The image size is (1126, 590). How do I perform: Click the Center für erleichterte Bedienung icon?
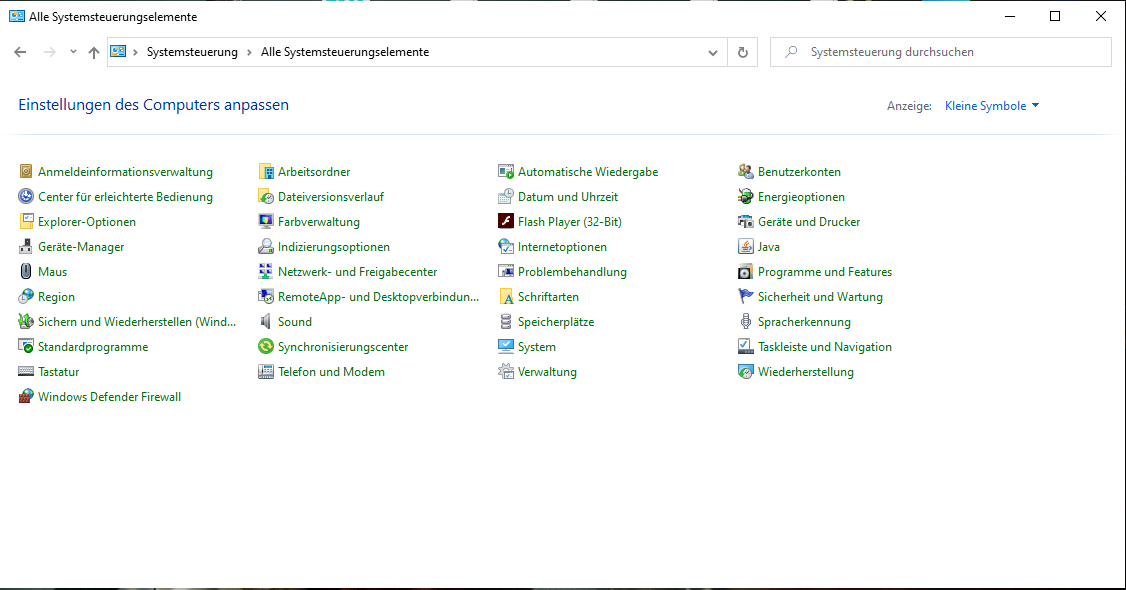point(26,197)
